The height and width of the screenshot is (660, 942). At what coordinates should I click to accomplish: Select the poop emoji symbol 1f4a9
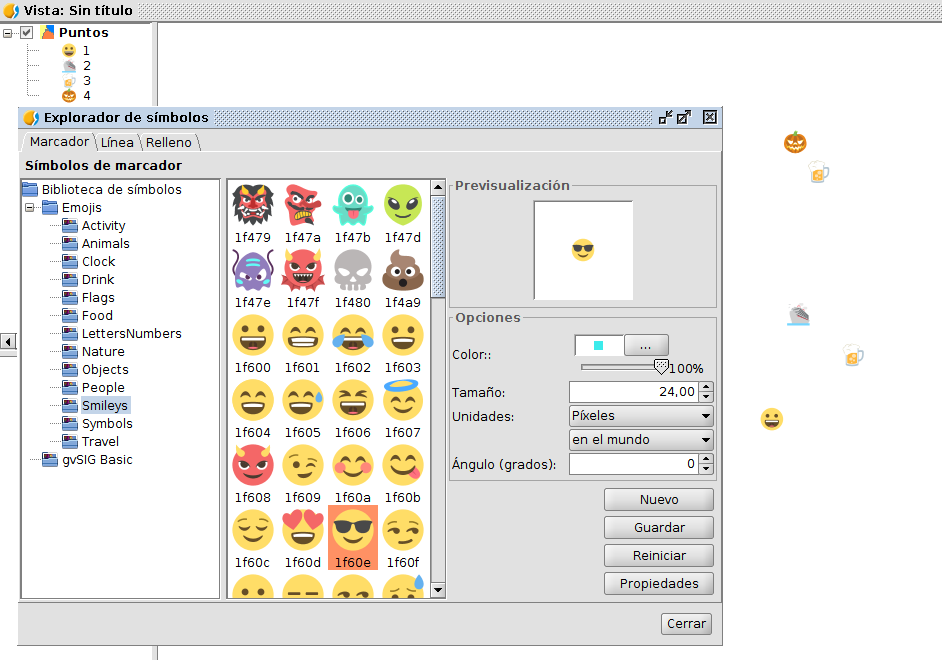pyautogui.click(x=403, y=270)
